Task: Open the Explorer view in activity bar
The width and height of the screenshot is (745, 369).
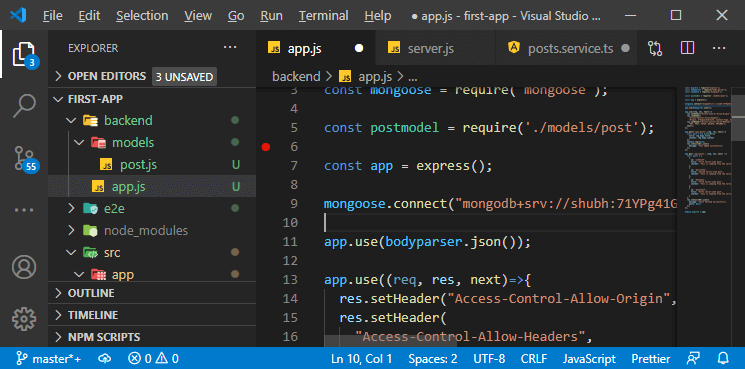Action: tap(24, 54)
